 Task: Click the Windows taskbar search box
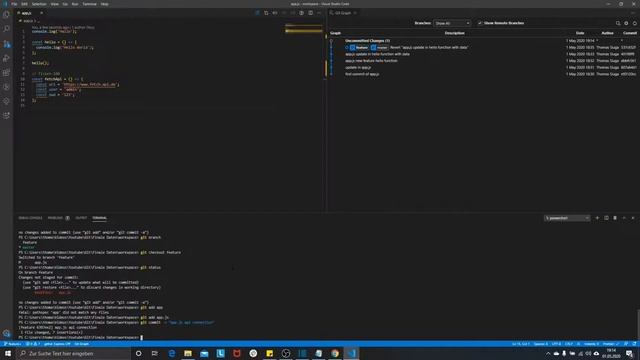pyautogui.click(x=73, y=353)
